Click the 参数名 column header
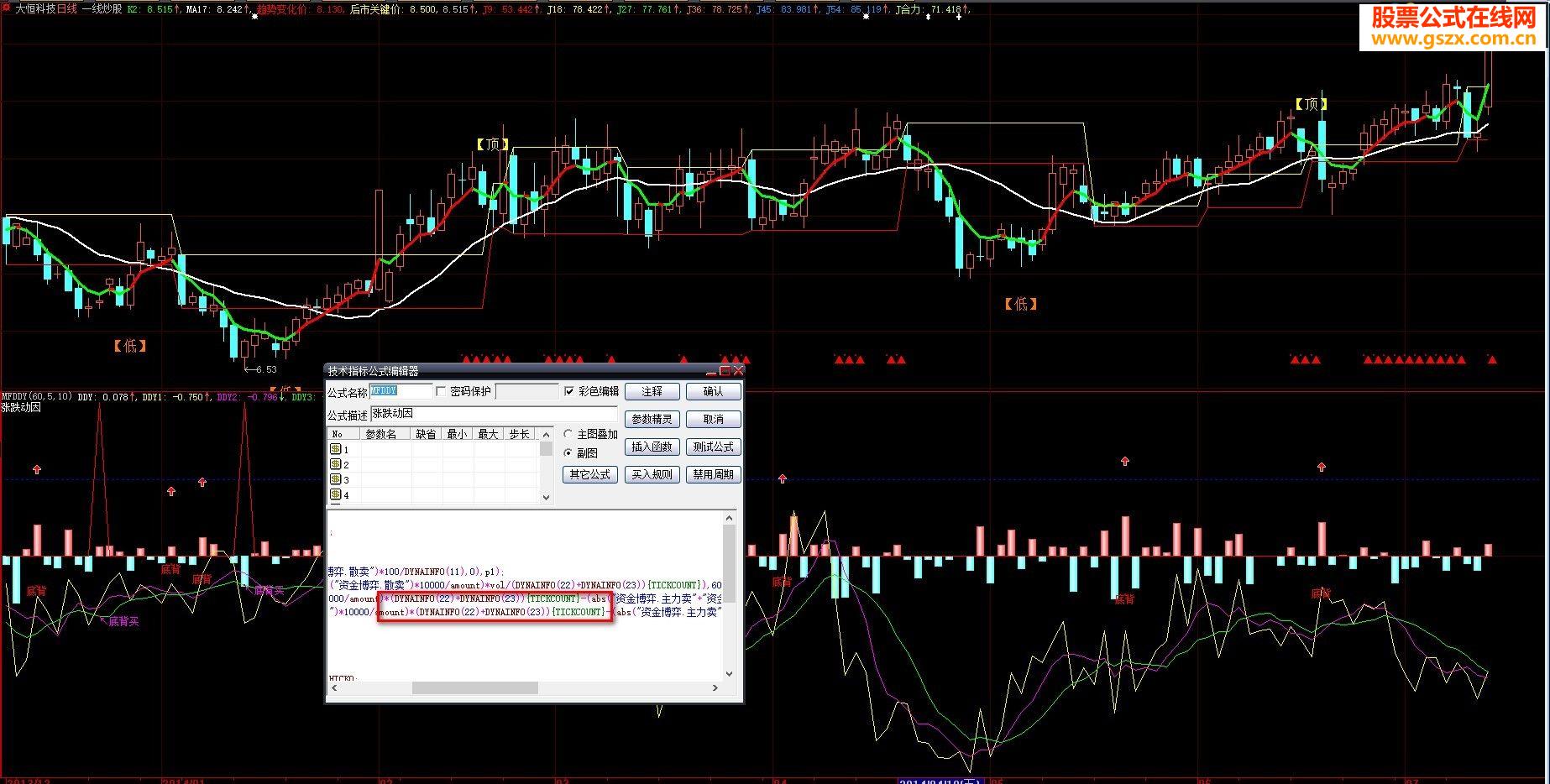The height and width of the screenshot is (784, 1550). 381,434
